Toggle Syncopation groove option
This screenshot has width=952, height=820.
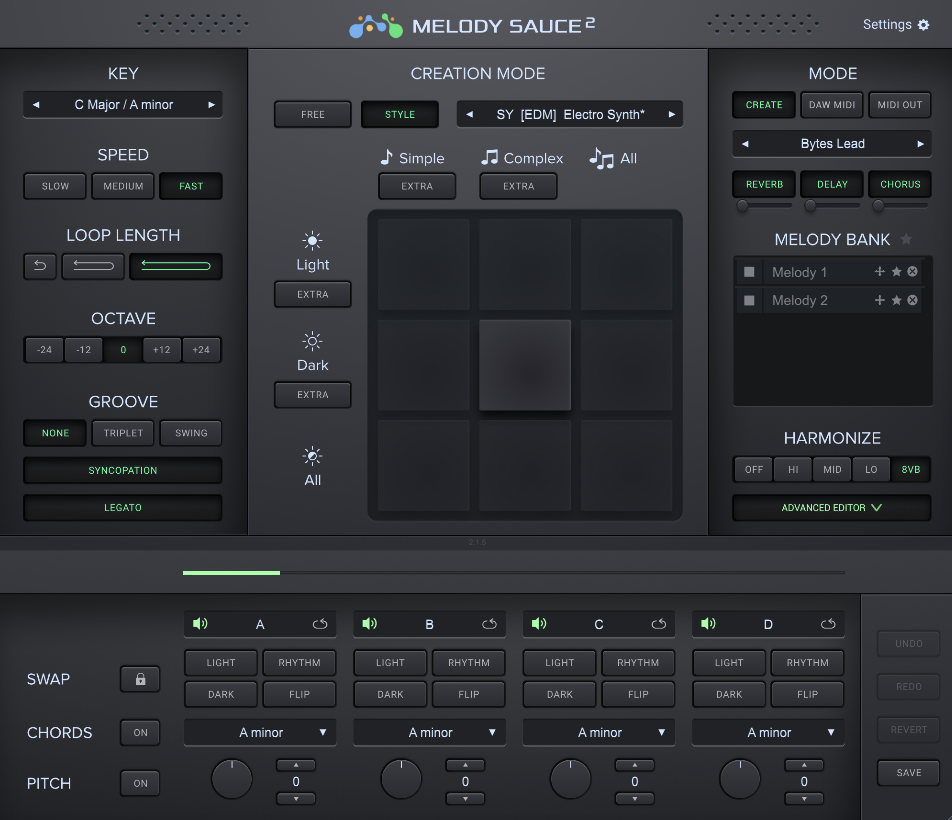(123, 470)
